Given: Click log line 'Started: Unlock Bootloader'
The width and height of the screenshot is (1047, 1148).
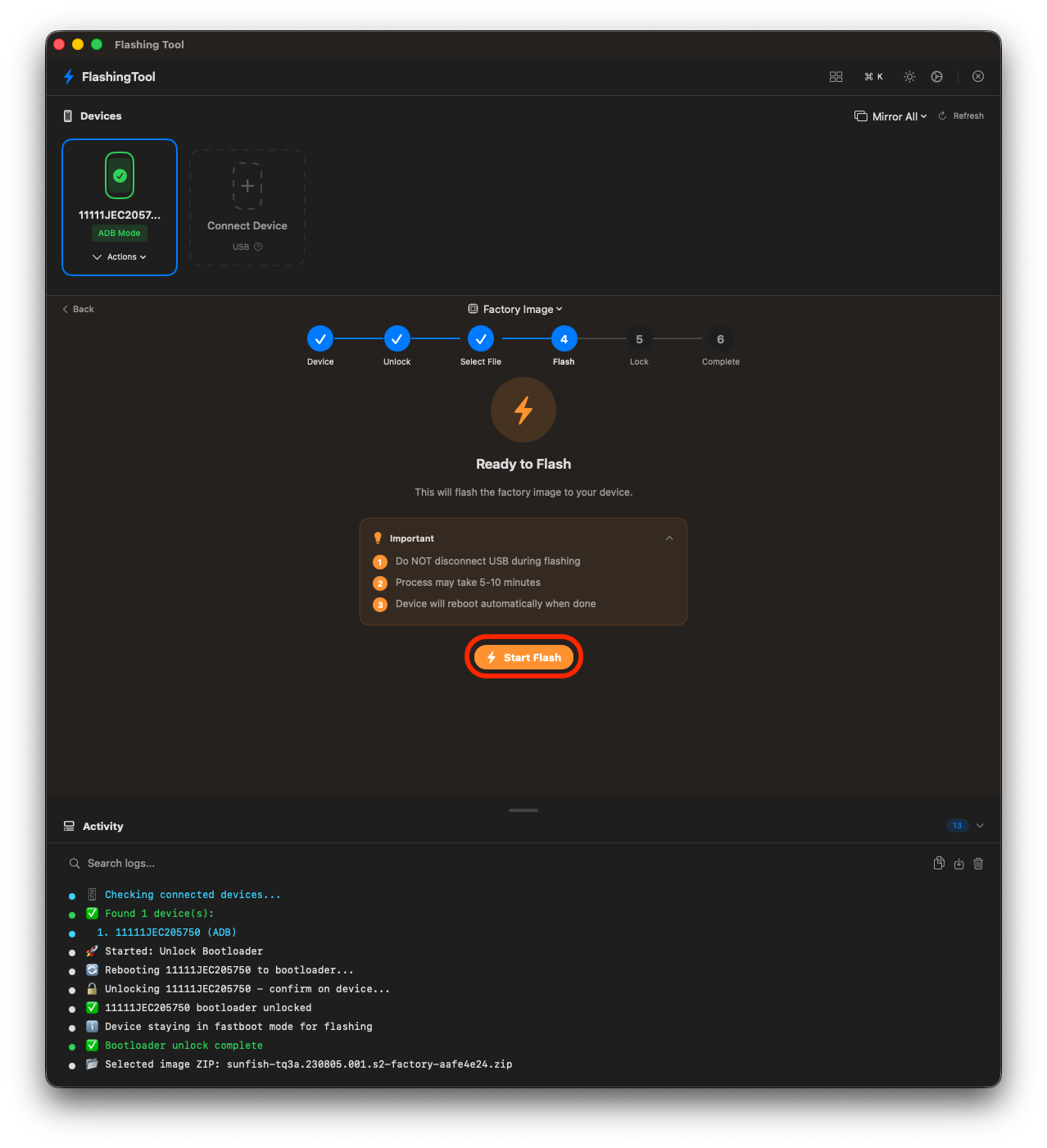Looking at the screenshot, I should pos(184,951).
